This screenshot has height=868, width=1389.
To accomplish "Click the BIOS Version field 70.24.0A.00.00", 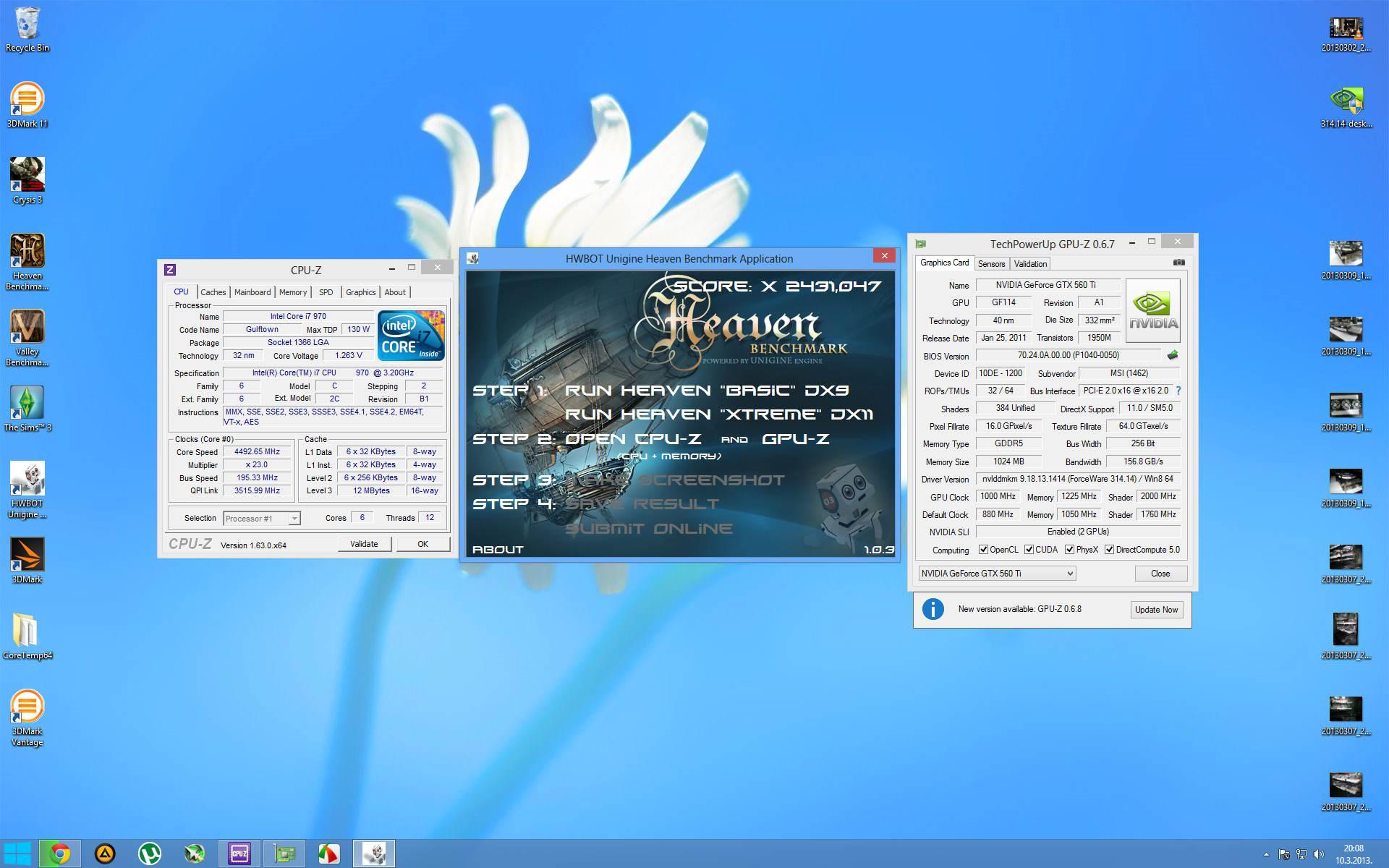I will click(x=1069, y=355).
